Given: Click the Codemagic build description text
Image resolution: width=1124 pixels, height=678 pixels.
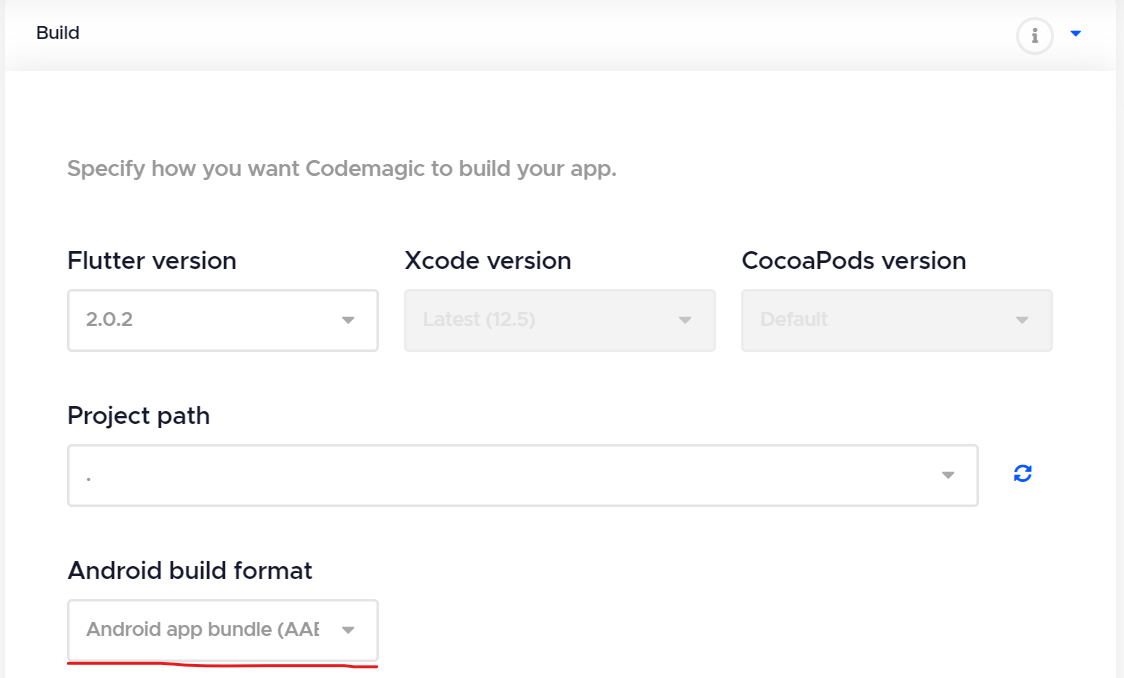Looking at the screenshot, I should (342, 168).
